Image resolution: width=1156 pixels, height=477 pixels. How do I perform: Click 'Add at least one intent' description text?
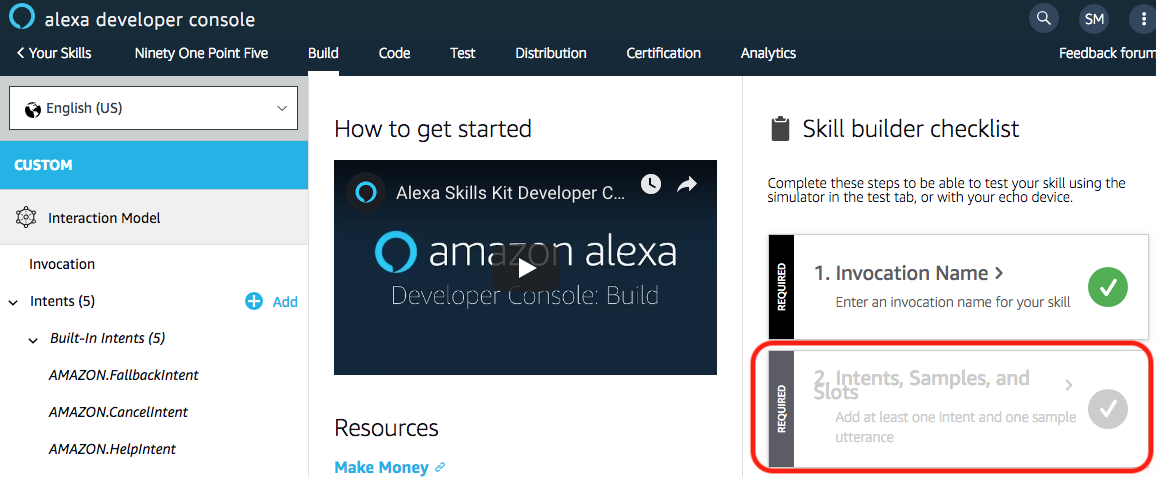click(955, 427)
